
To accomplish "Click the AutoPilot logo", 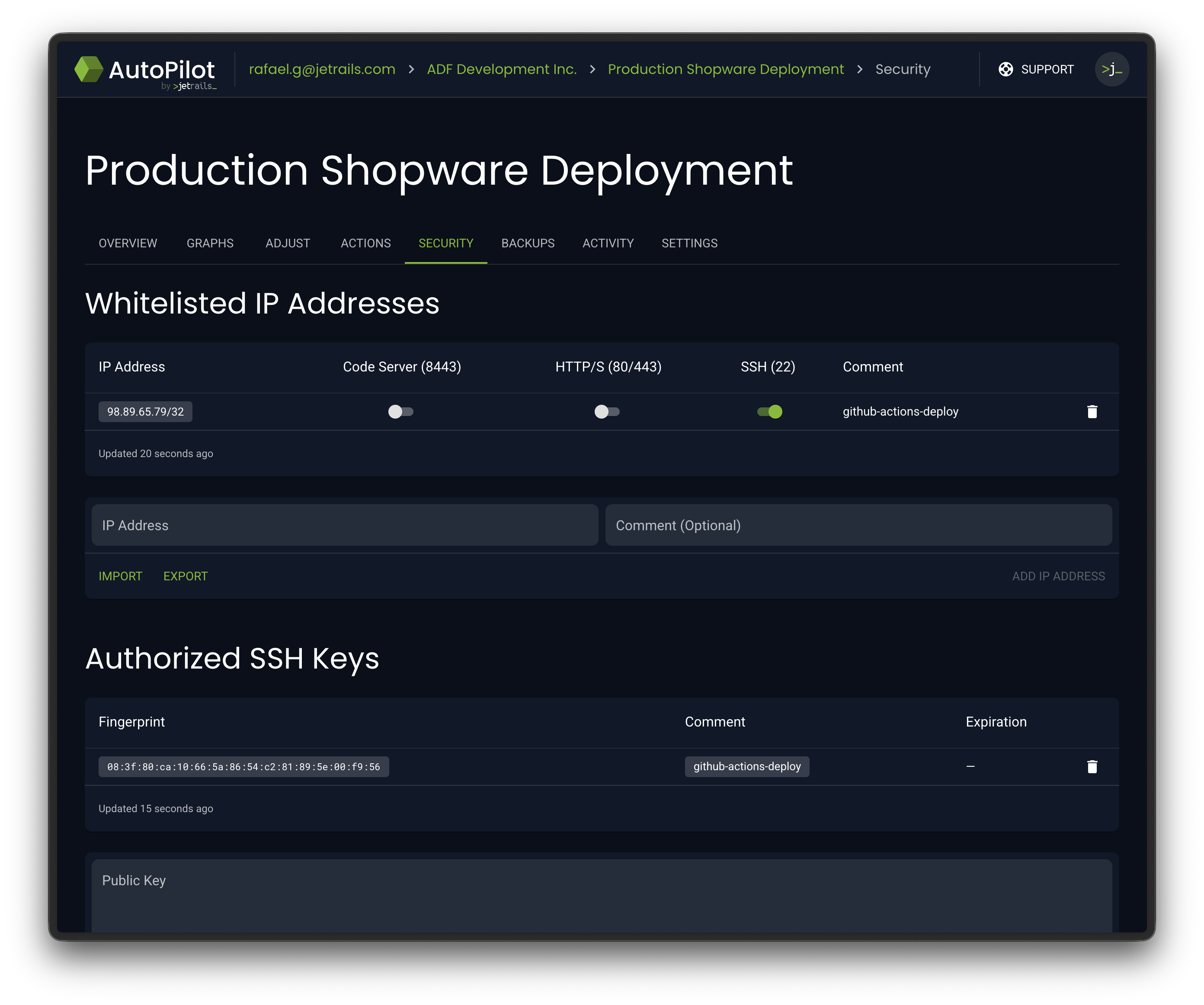I will [x=146, y=72].
